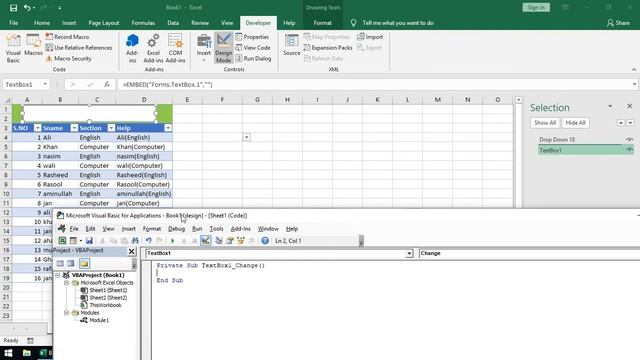Open Sname column filter dropdown
The image size is (640, 360).
74,128
